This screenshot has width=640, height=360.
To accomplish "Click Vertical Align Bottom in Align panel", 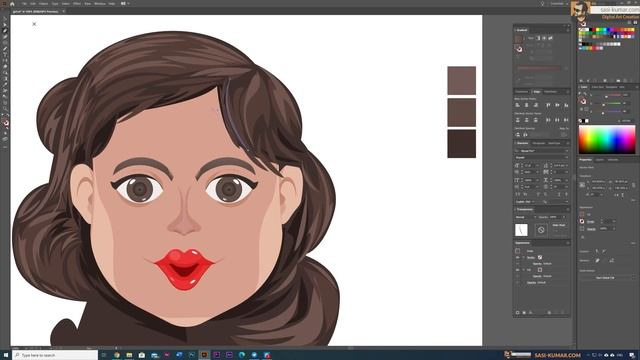I will click(x=566, y=105).
